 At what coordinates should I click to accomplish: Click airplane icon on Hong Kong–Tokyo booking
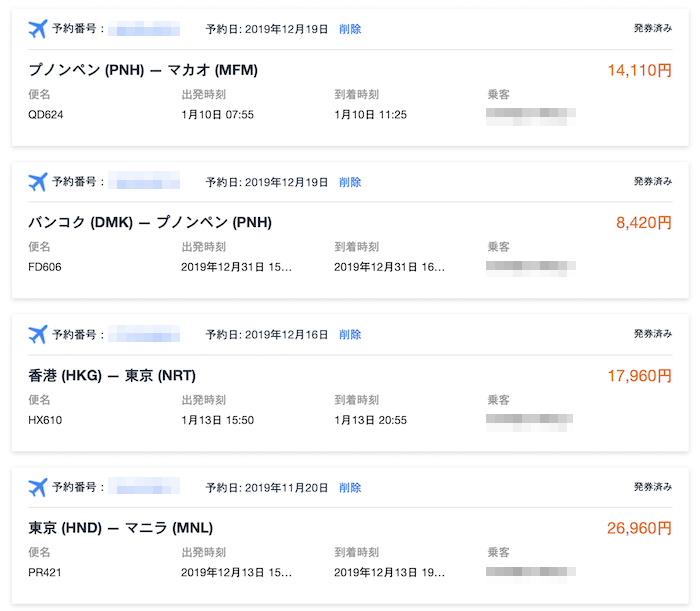[x=38, y=334]
